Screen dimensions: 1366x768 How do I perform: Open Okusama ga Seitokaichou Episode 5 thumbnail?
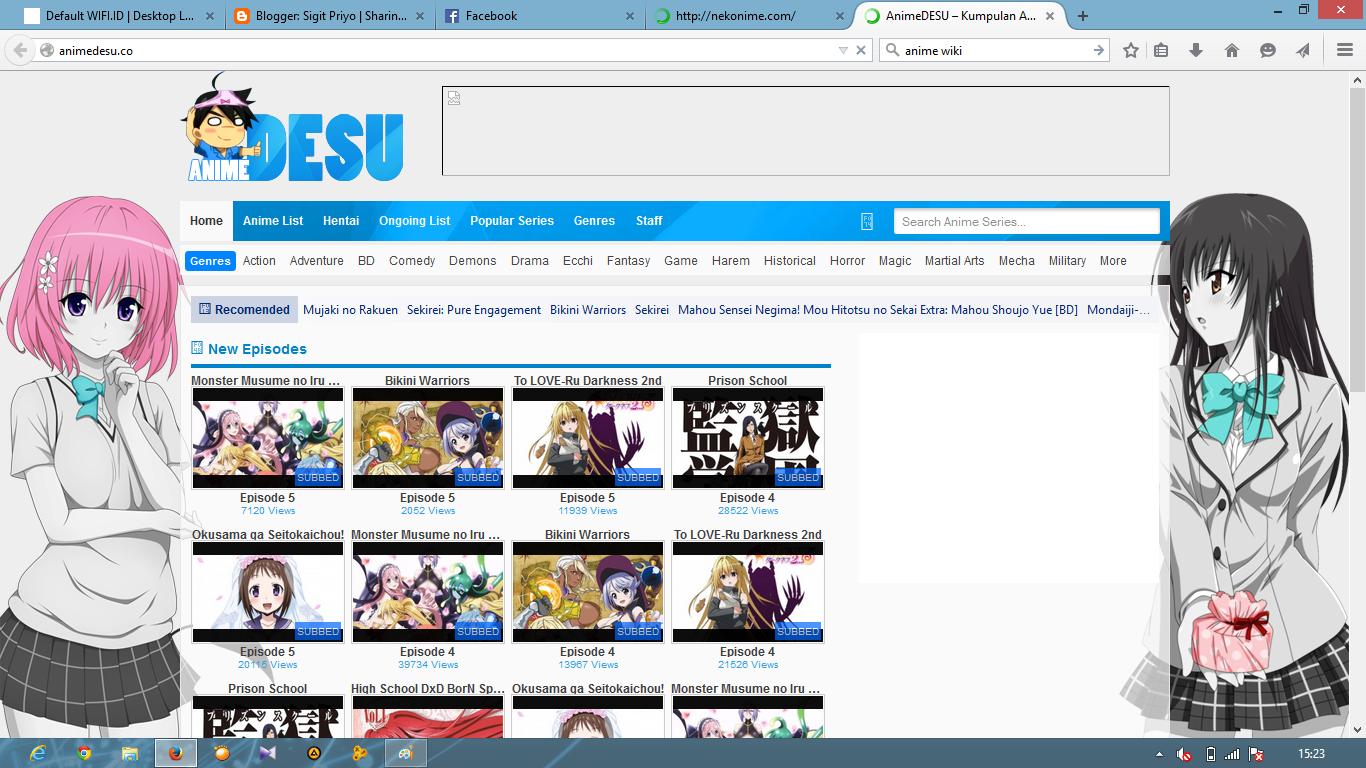pyautogui.click(x=268, y=592)
